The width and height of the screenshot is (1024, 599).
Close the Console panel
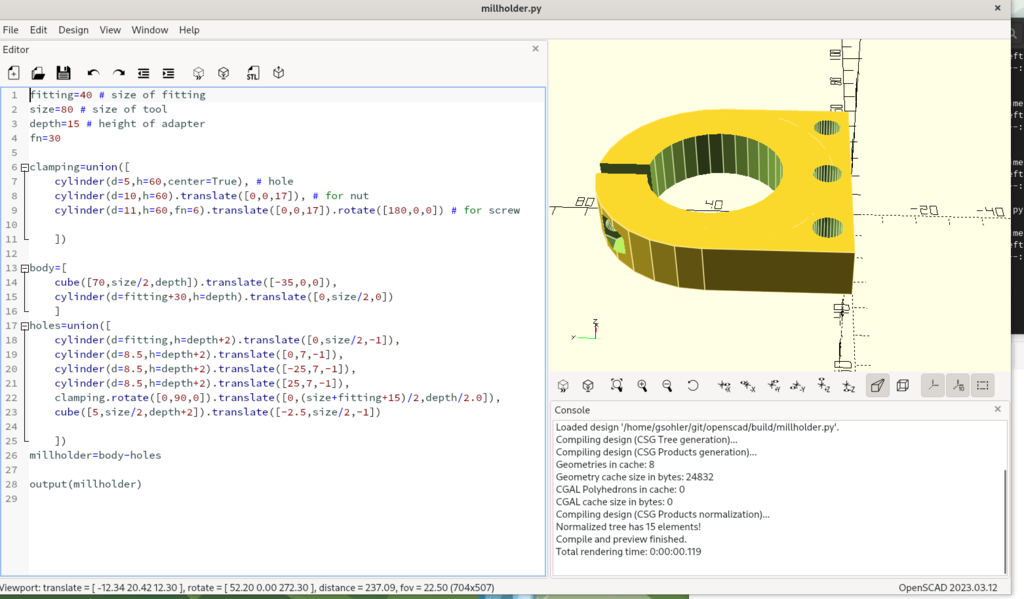997,409
